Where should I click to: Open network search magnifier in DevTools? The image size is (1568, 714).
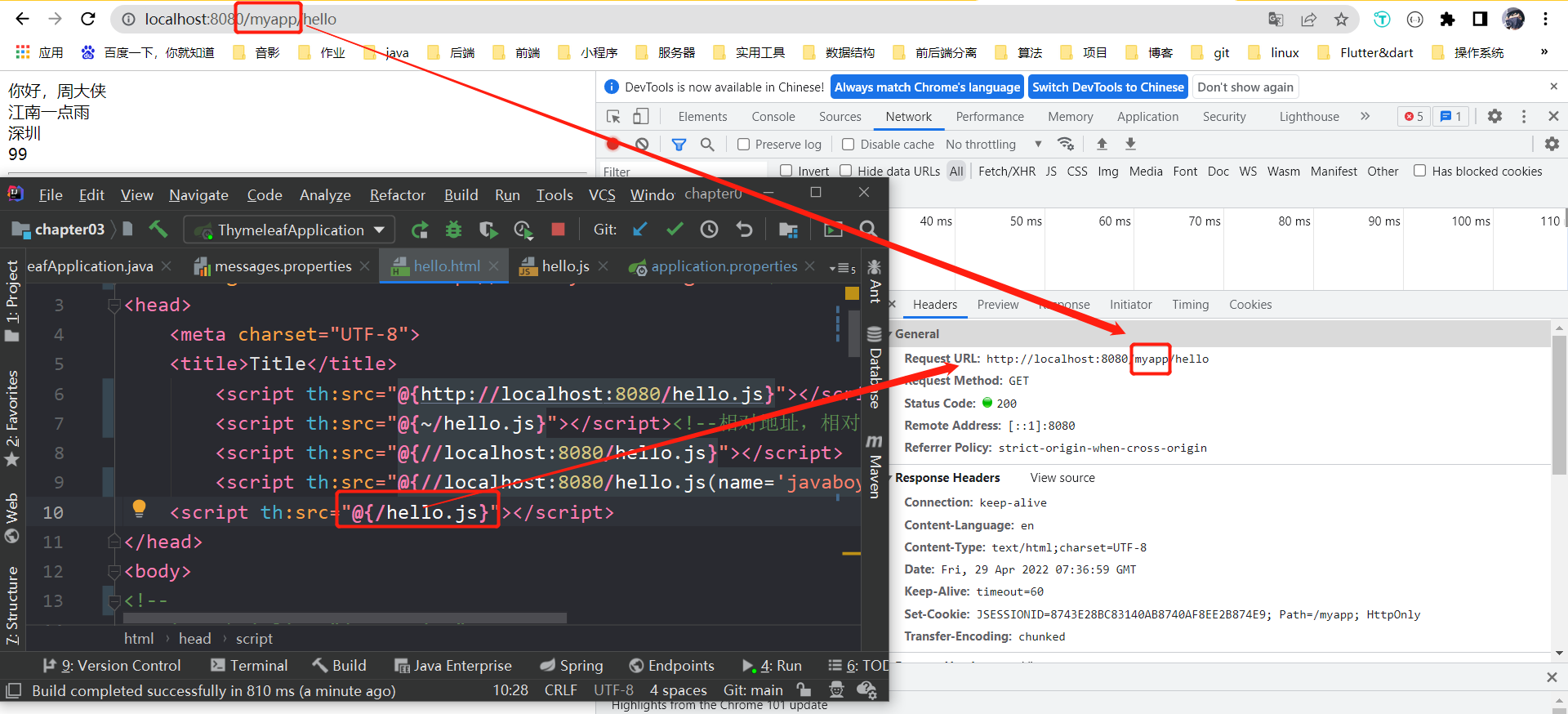707,145
